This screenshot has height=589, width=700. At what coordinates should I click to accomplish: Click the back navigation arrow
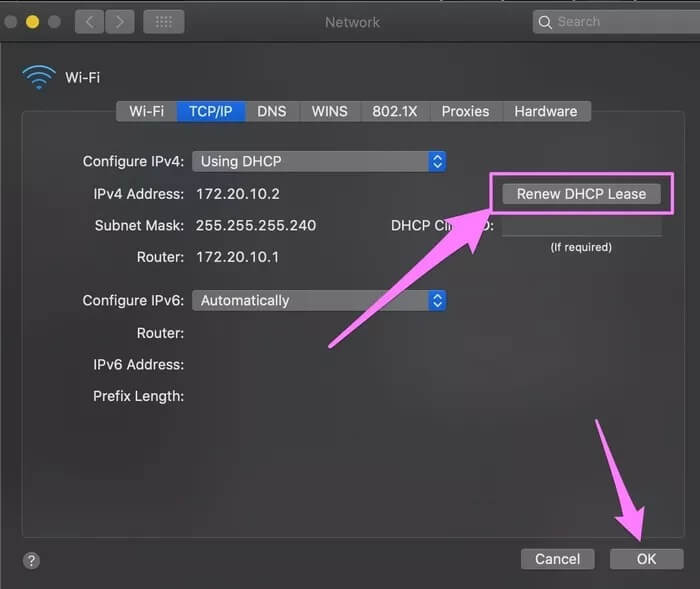coord(90,21)
